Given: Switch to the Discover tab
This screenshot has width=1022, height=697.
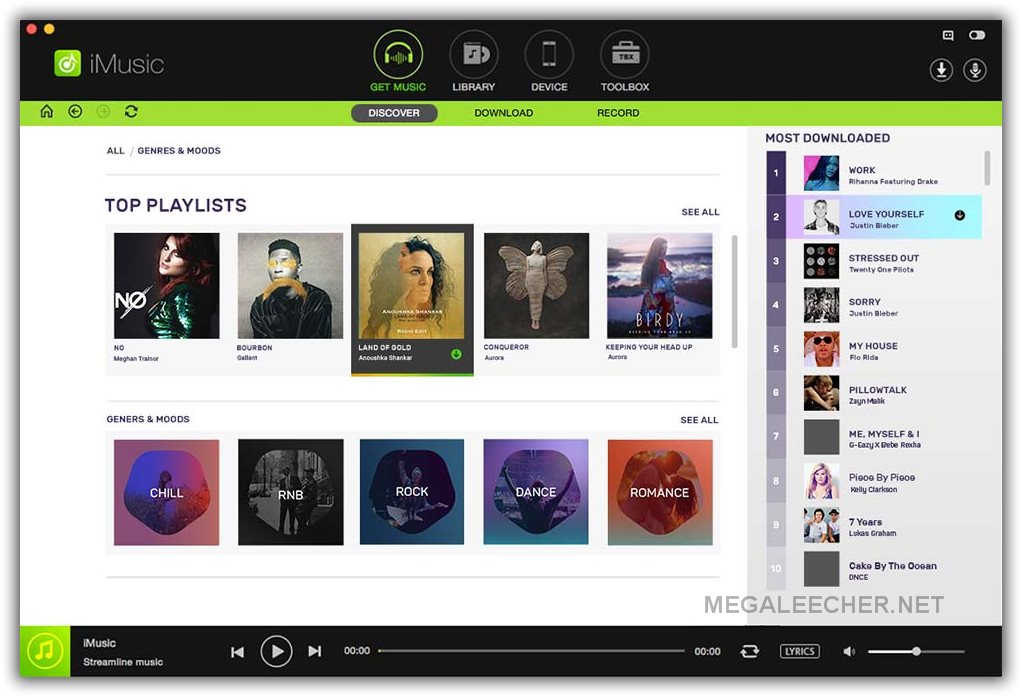Looking at the screenshot, I should 394,113.
